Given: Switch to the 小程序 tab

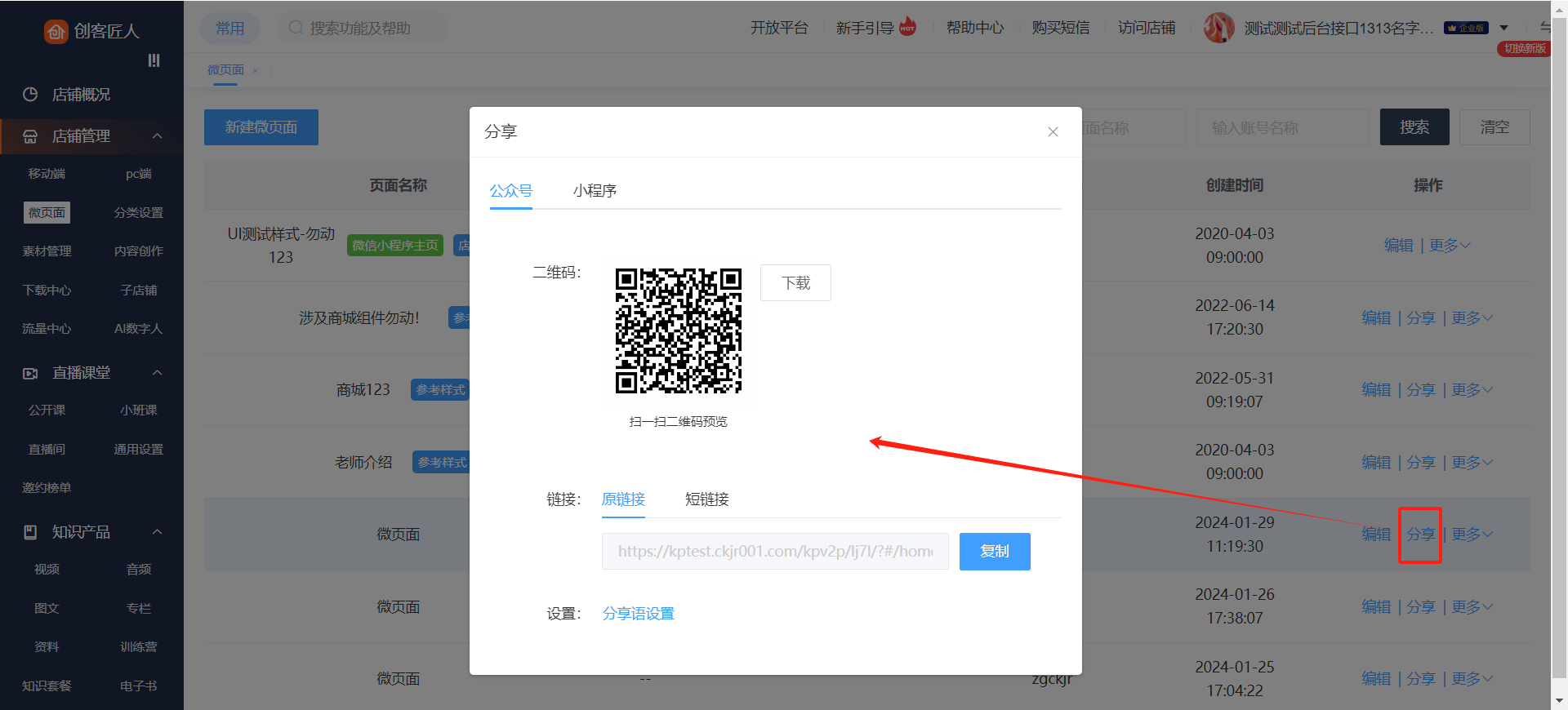Looking at the screenshot, I should (x=595, y=191).
